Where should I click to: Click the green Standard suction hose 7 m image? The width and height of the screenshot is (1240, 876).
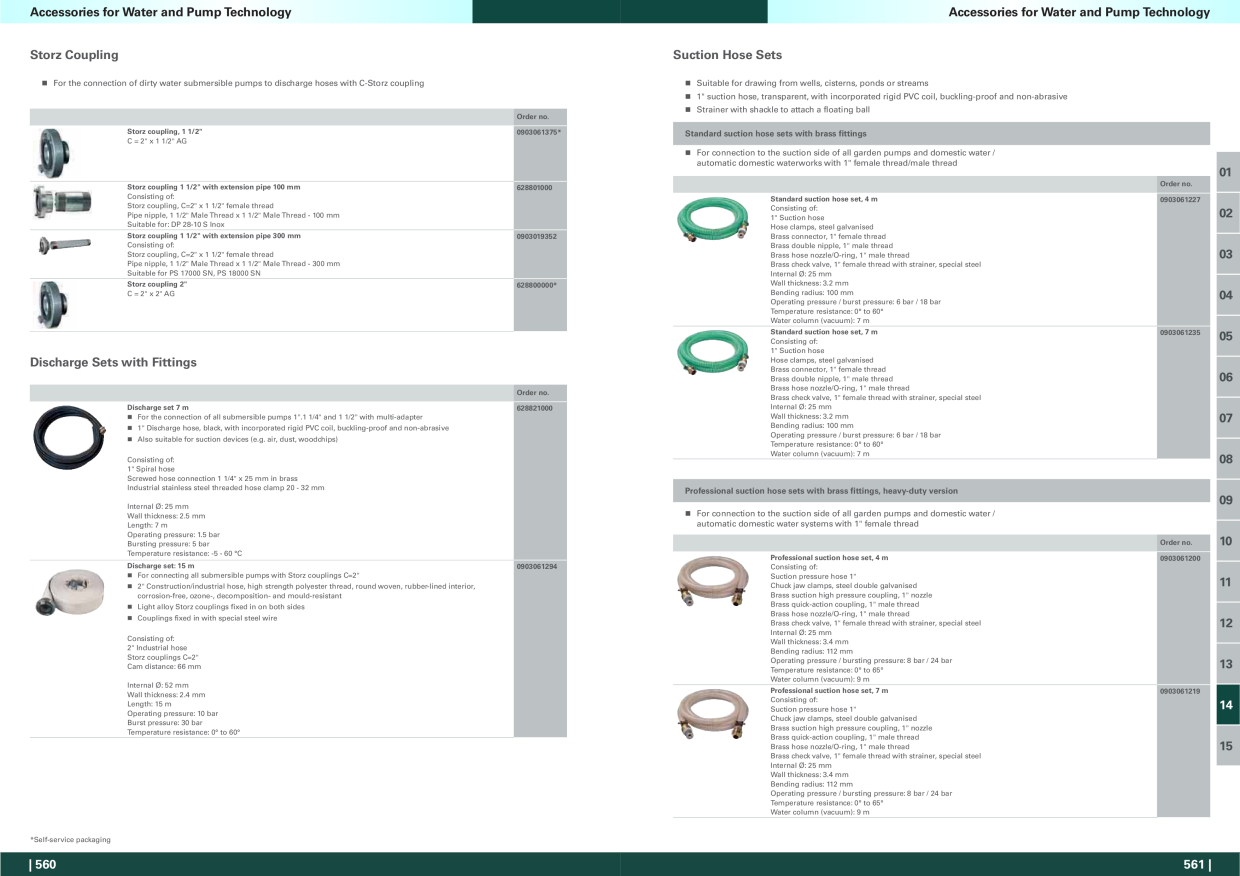(x=713, y=351)
